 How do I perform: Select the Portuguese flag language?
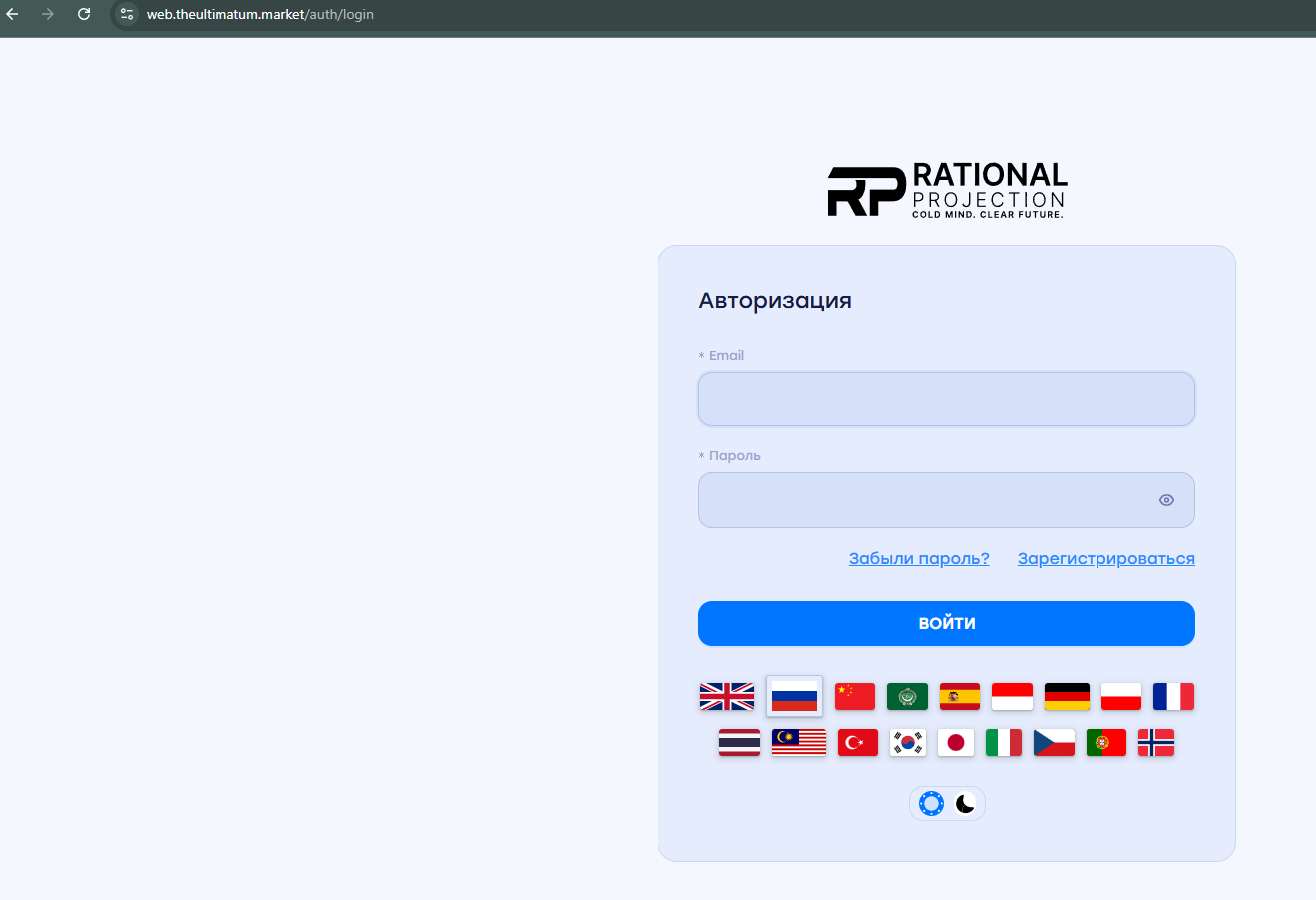tap(1106, 742)
